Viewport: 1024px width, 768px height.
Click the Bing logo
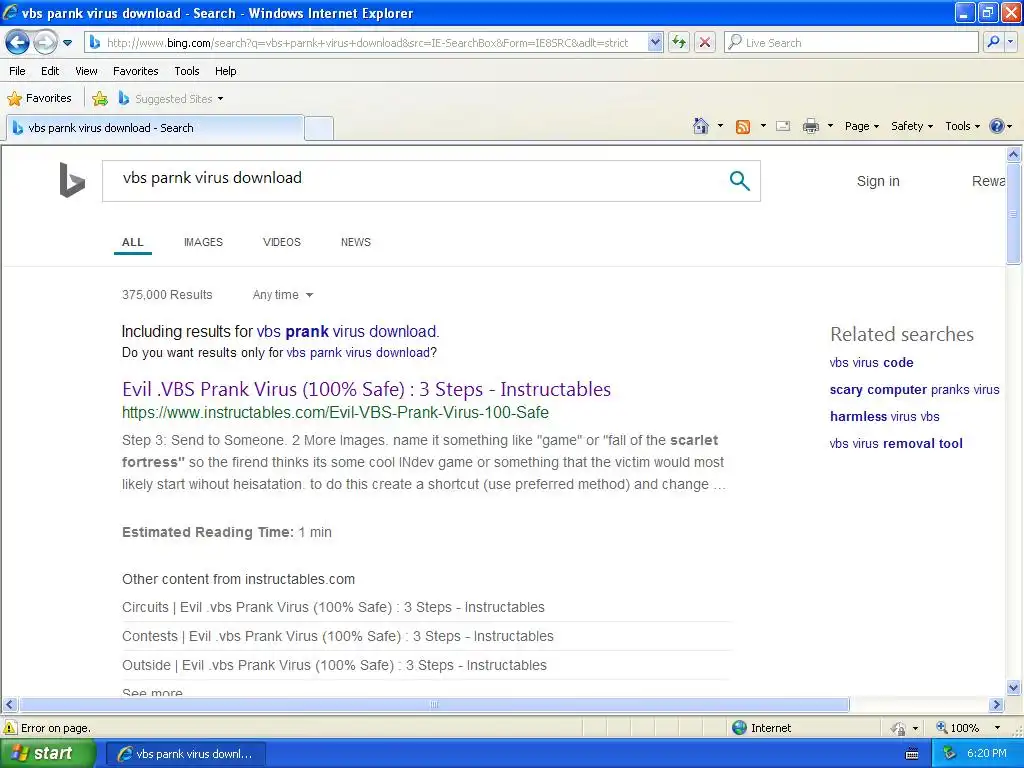point(72,180)
